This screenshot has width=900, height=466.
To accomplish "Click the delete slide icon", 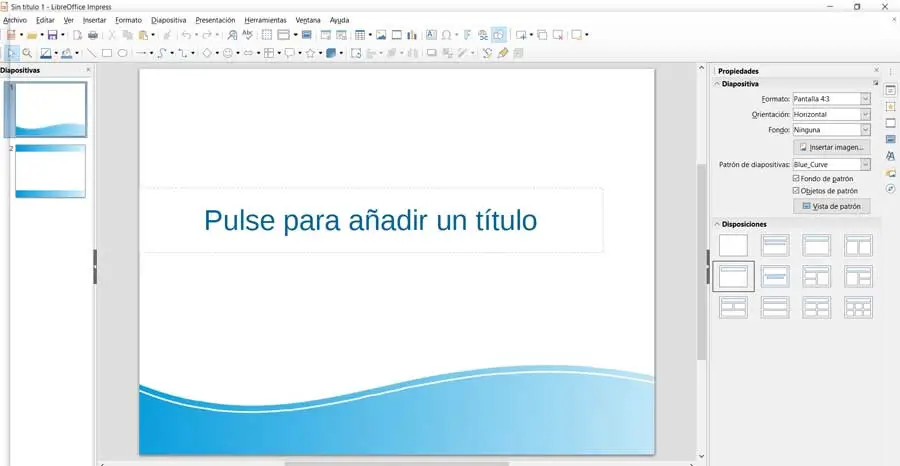I will click(x=557, y=35).
